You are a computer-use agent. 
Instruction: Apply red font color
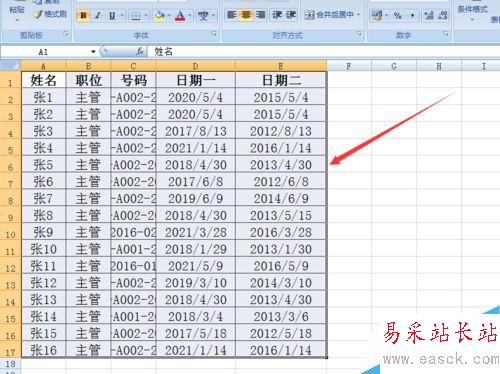point(180,16)
